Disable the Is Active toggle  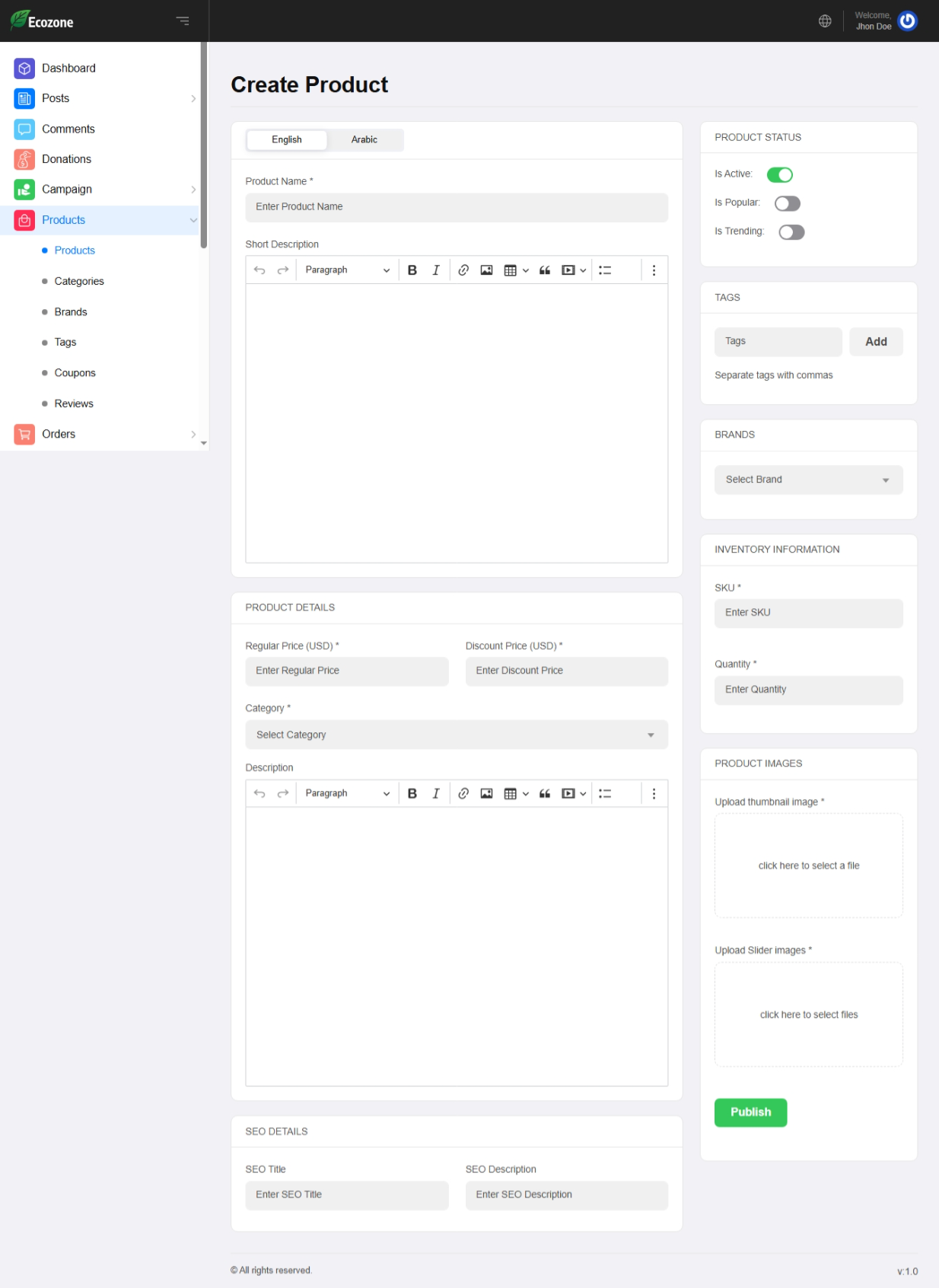(780, 175)
